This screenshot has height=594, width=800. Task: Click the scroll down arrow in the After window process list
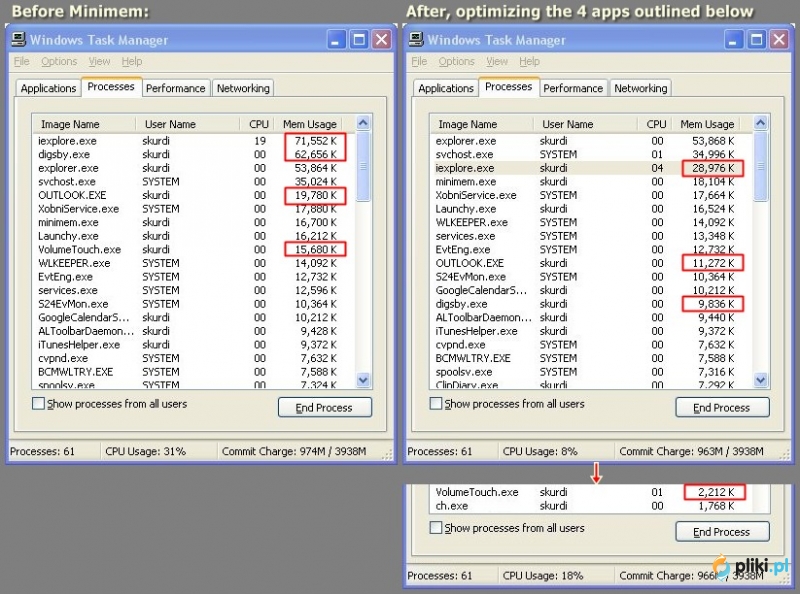pos(760,380)
